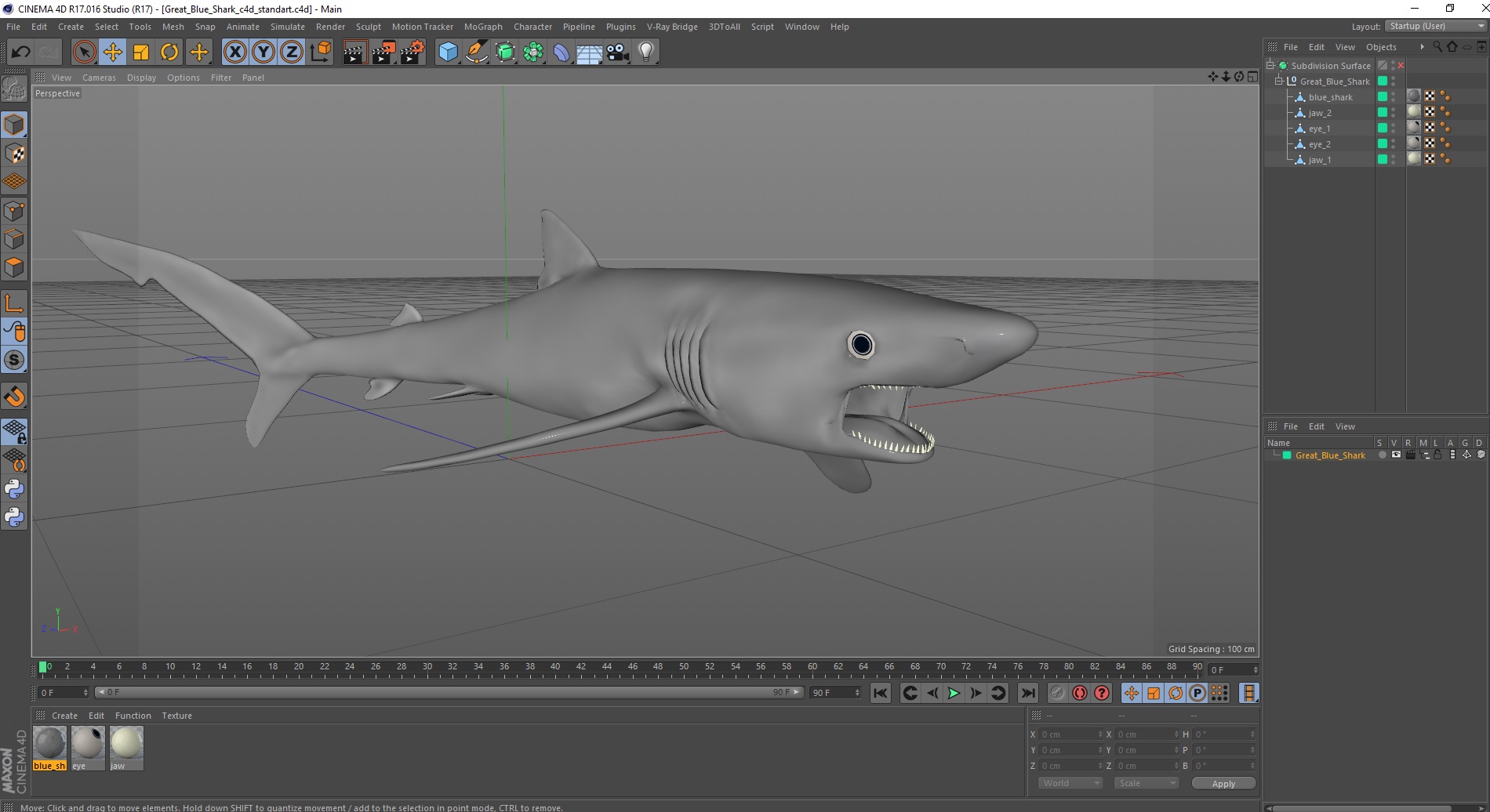Render to Picture Viewer
Viewport: 1490px width, 812px height.
(x=383, y=53)
